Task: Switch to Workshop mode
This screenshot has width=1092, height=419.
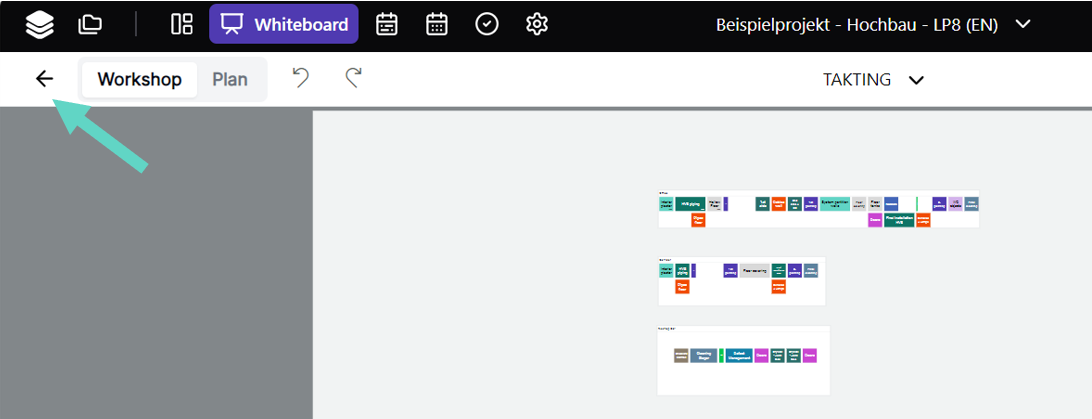Action: 139,79
